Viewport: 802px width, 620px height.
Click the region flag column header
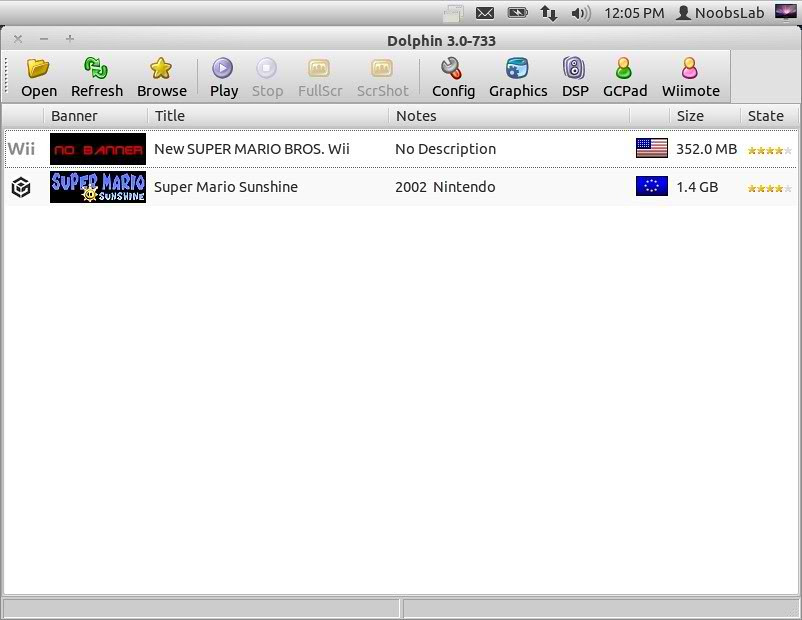650,116
